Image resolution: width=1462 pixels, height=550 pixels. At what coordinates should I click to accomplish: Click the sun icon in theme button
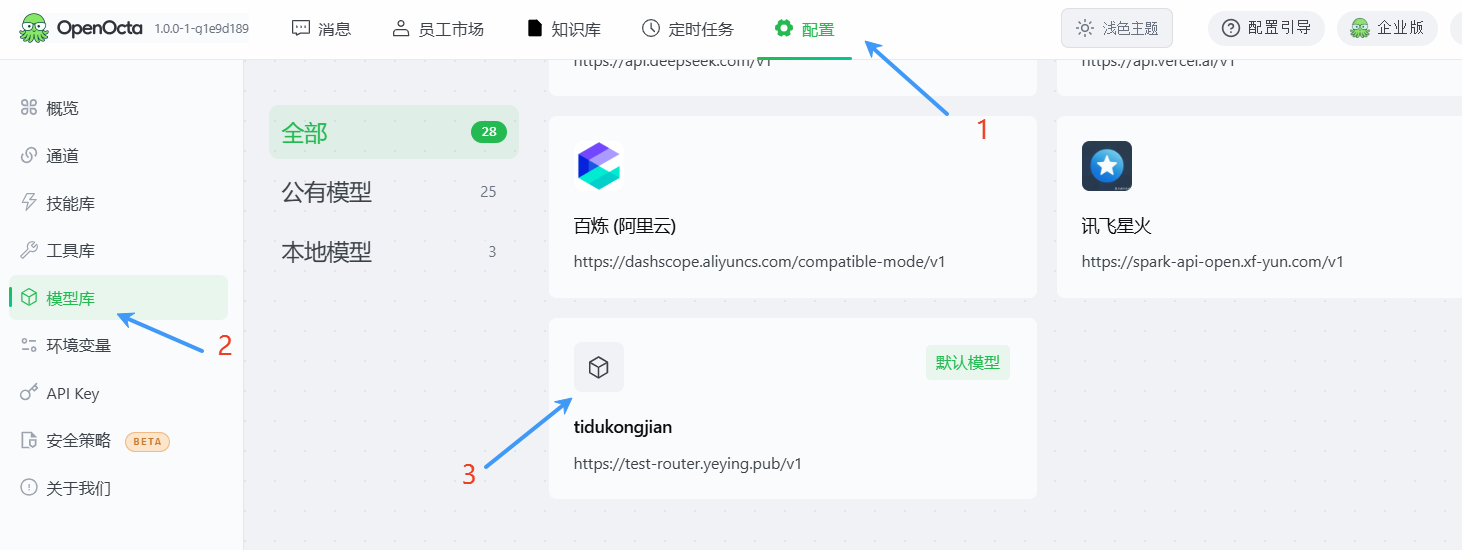pyautogui.click(x=1085, y=28)
